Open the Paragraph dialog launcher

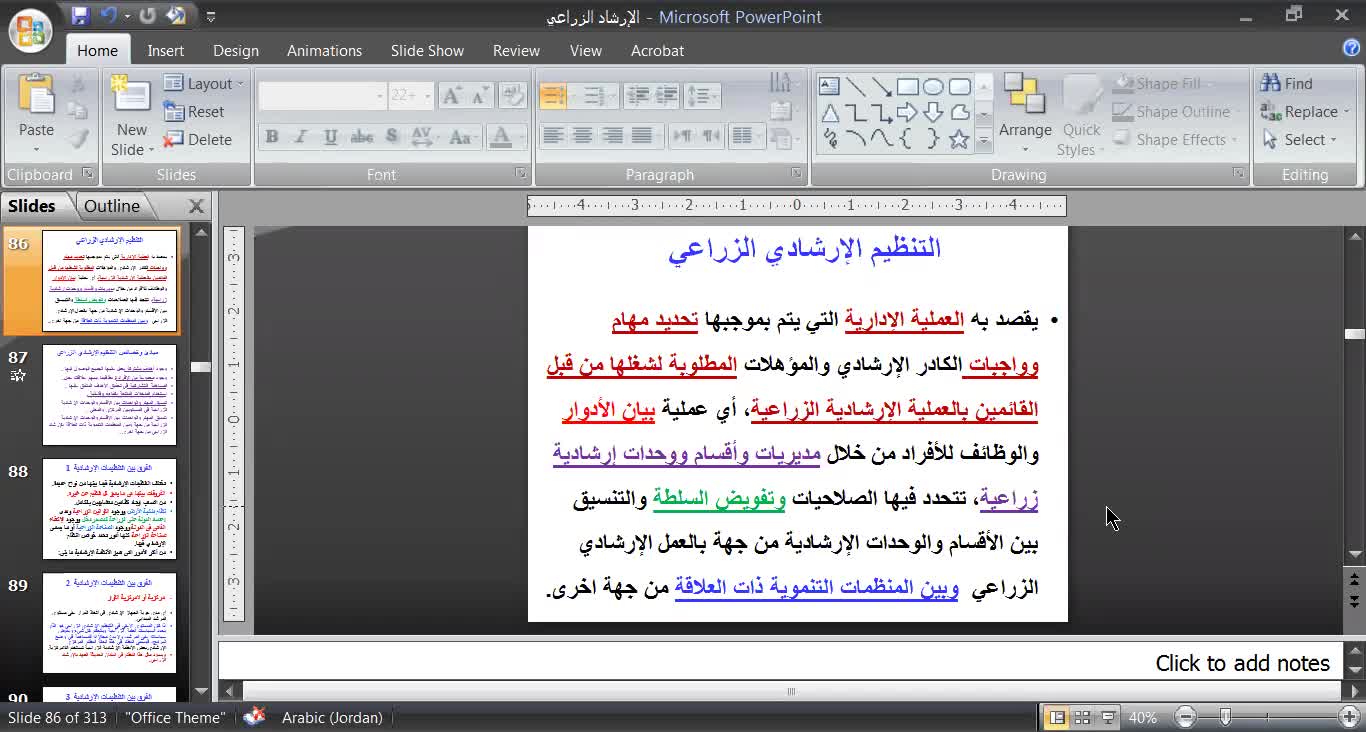796,174
